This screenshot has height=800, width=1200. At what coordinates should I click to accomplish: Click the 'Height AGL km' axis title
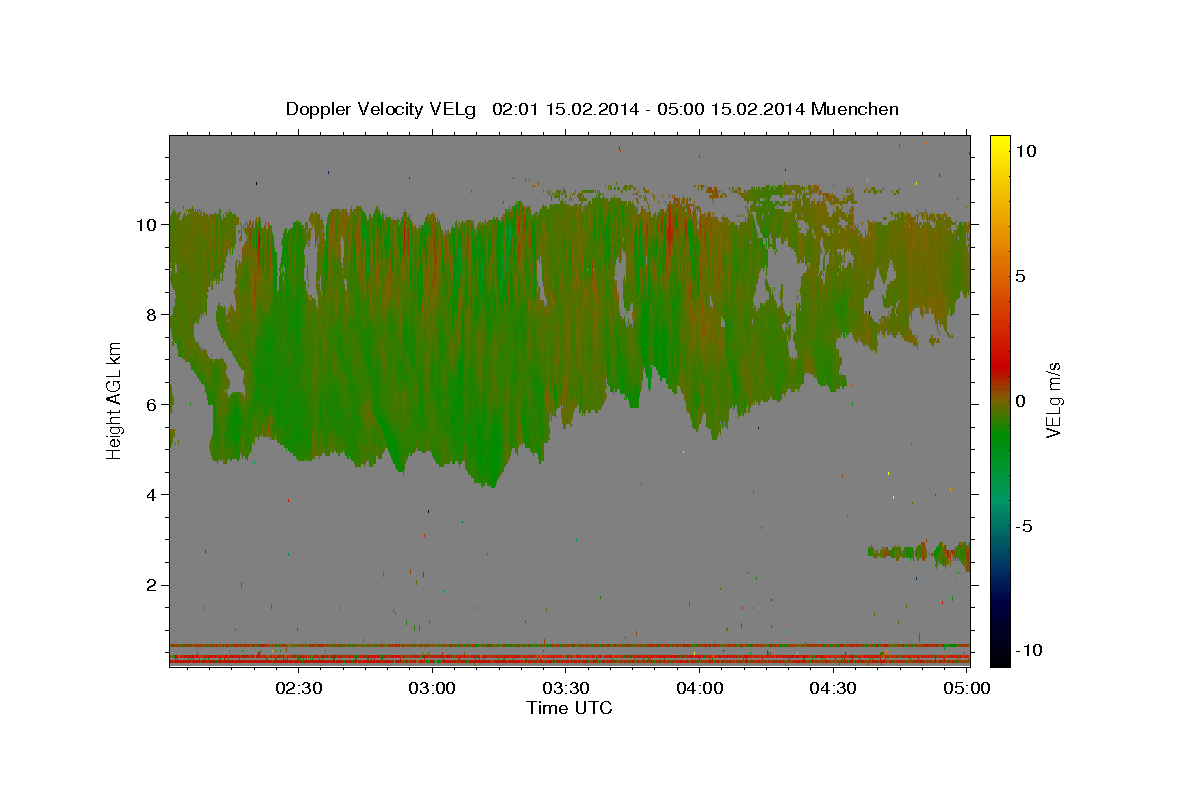tap(115, 401)
